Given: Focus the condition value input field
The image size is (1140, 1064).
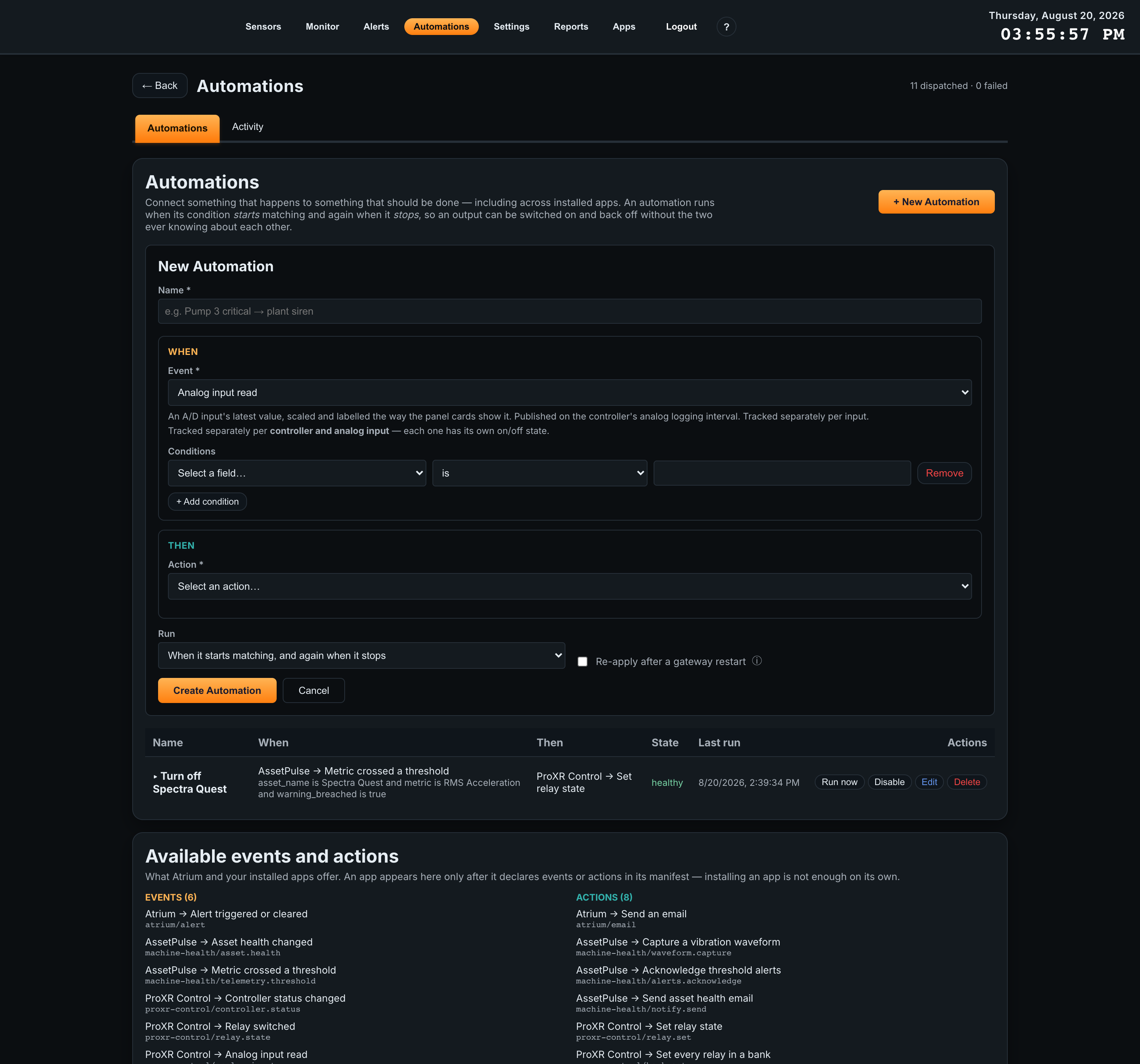Looking at the screenshot, I should click(x=782, y=473).
